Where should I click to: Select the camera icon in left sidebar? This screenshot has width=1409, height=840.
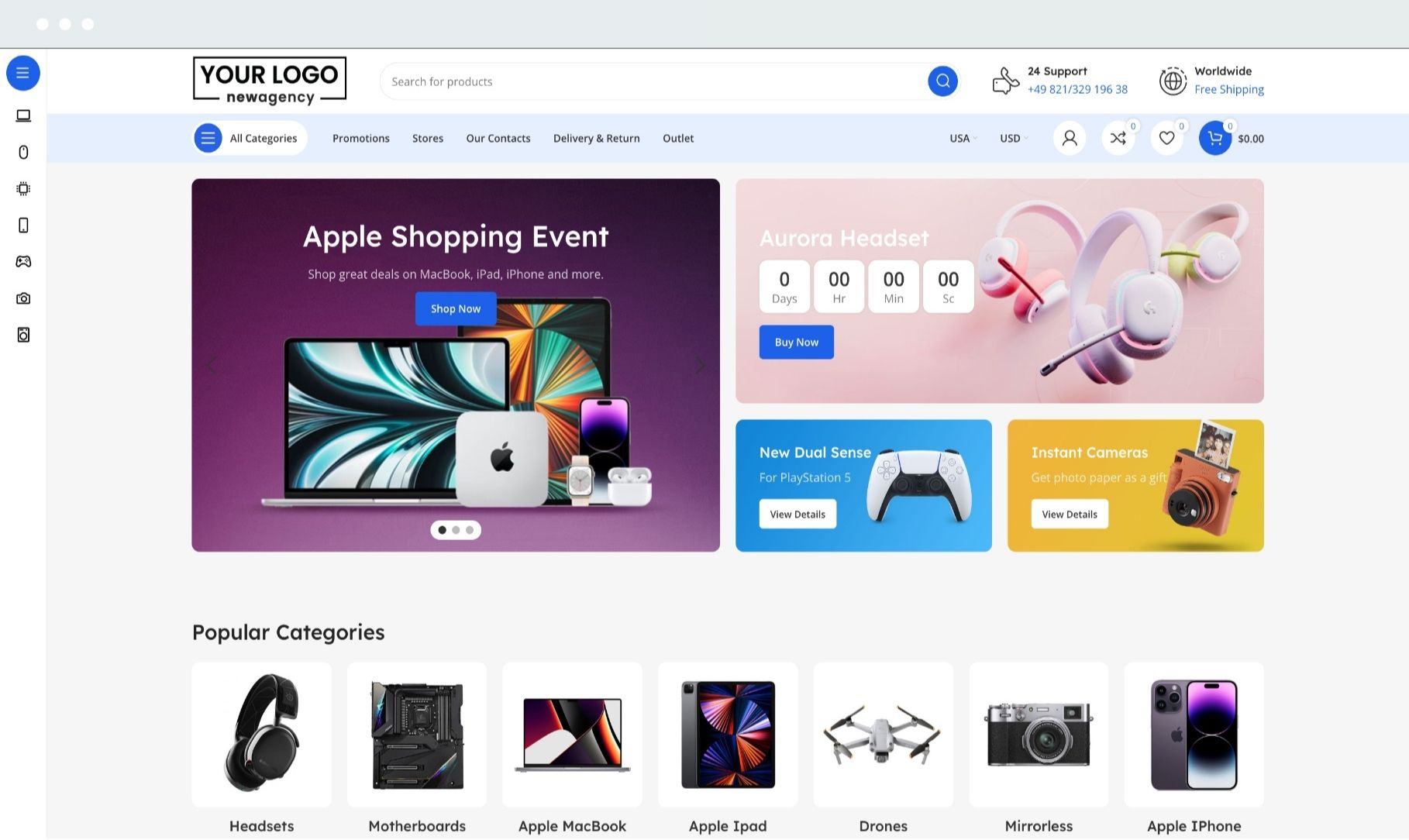click(x=23, y=298)
